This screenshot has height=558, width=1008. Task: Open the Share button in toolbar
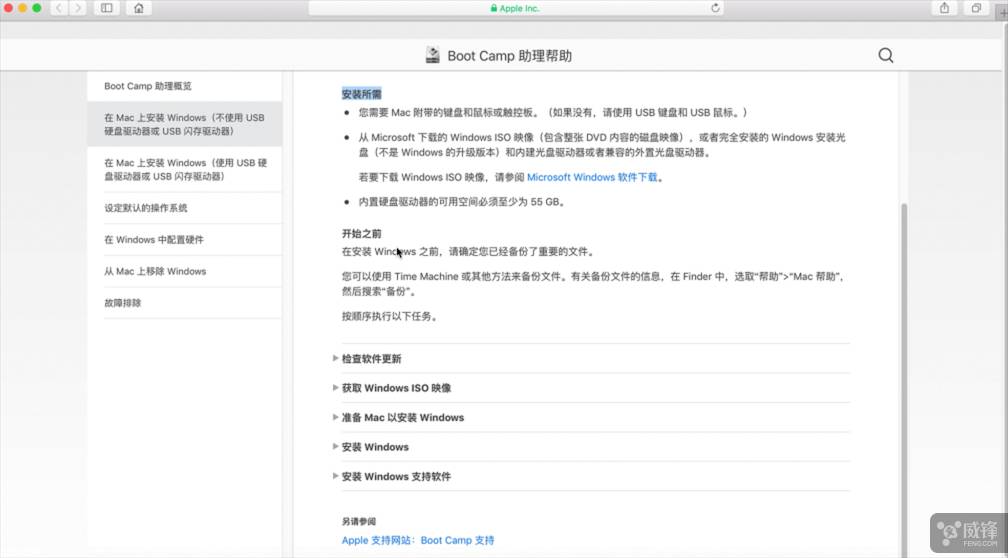pyautogui.click(x=944, y=8)
